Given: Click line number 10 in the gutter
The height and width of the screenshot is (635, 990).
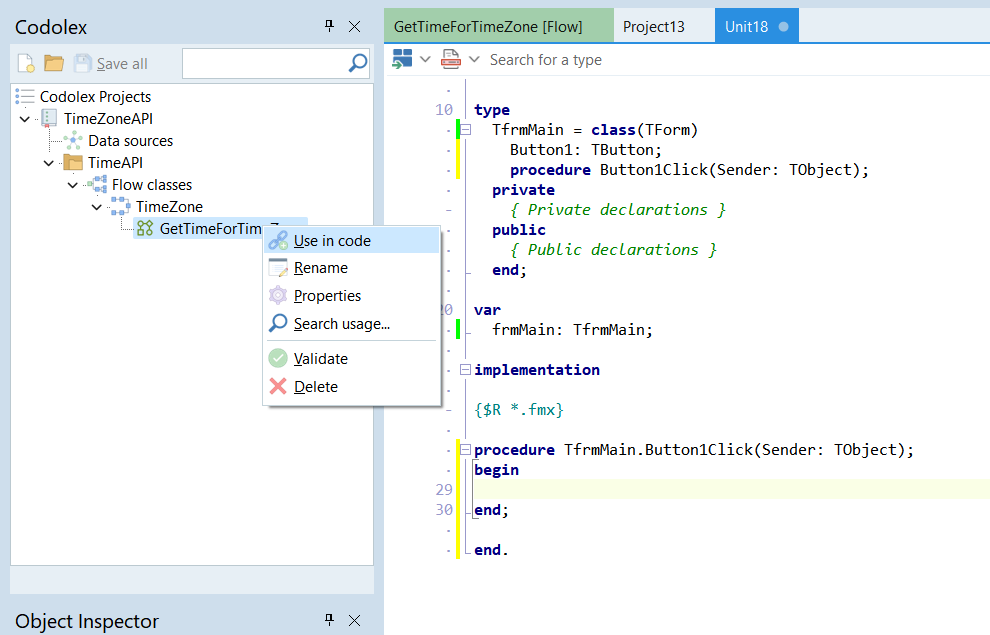Looking at the screenshot, I should click(444, 110).
